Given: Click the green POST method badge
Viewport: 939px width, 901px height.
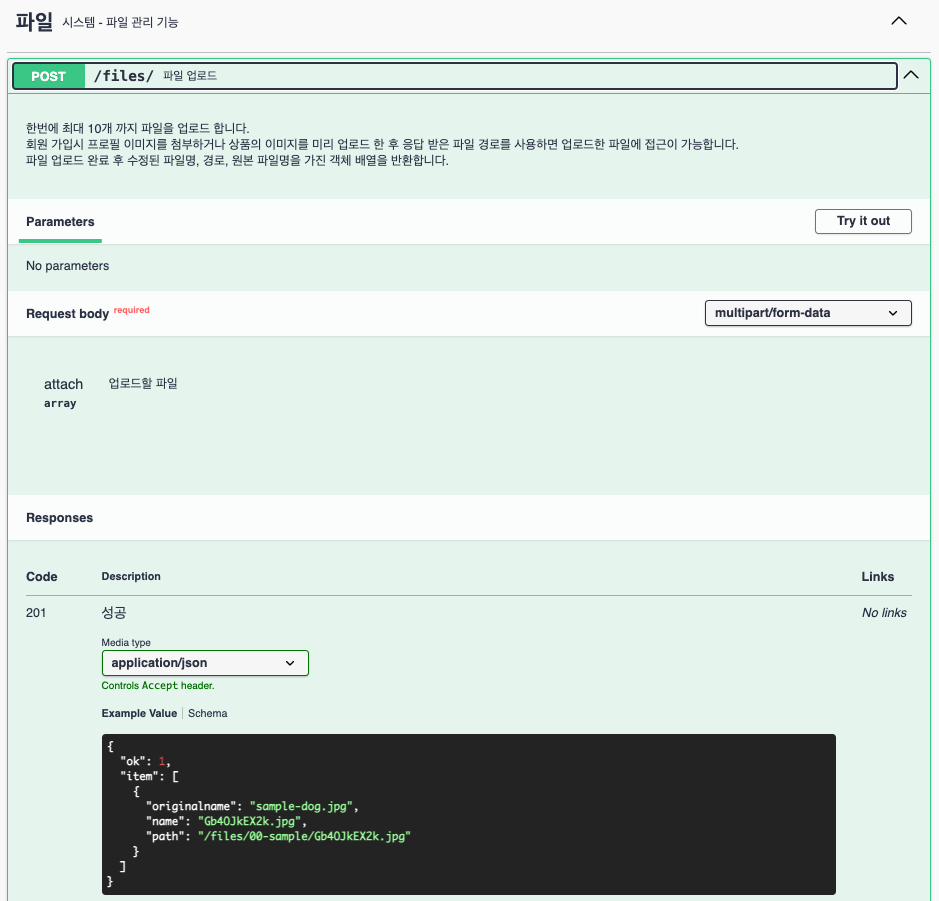Looking at the screenshot, I should tap(49, 76).
